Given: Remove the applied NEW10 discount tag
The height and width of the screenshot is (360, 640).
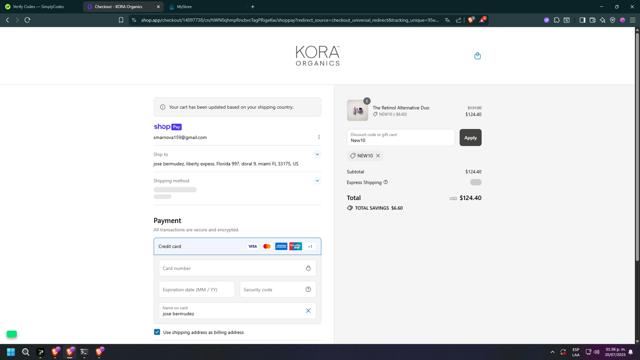Looking at the screenshot, I should pyautogui.click(x=378, y=156).
